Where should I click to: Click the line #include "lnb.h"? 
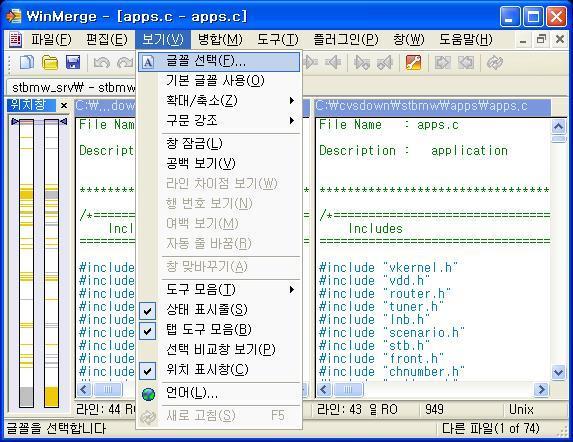click(374, 320)
